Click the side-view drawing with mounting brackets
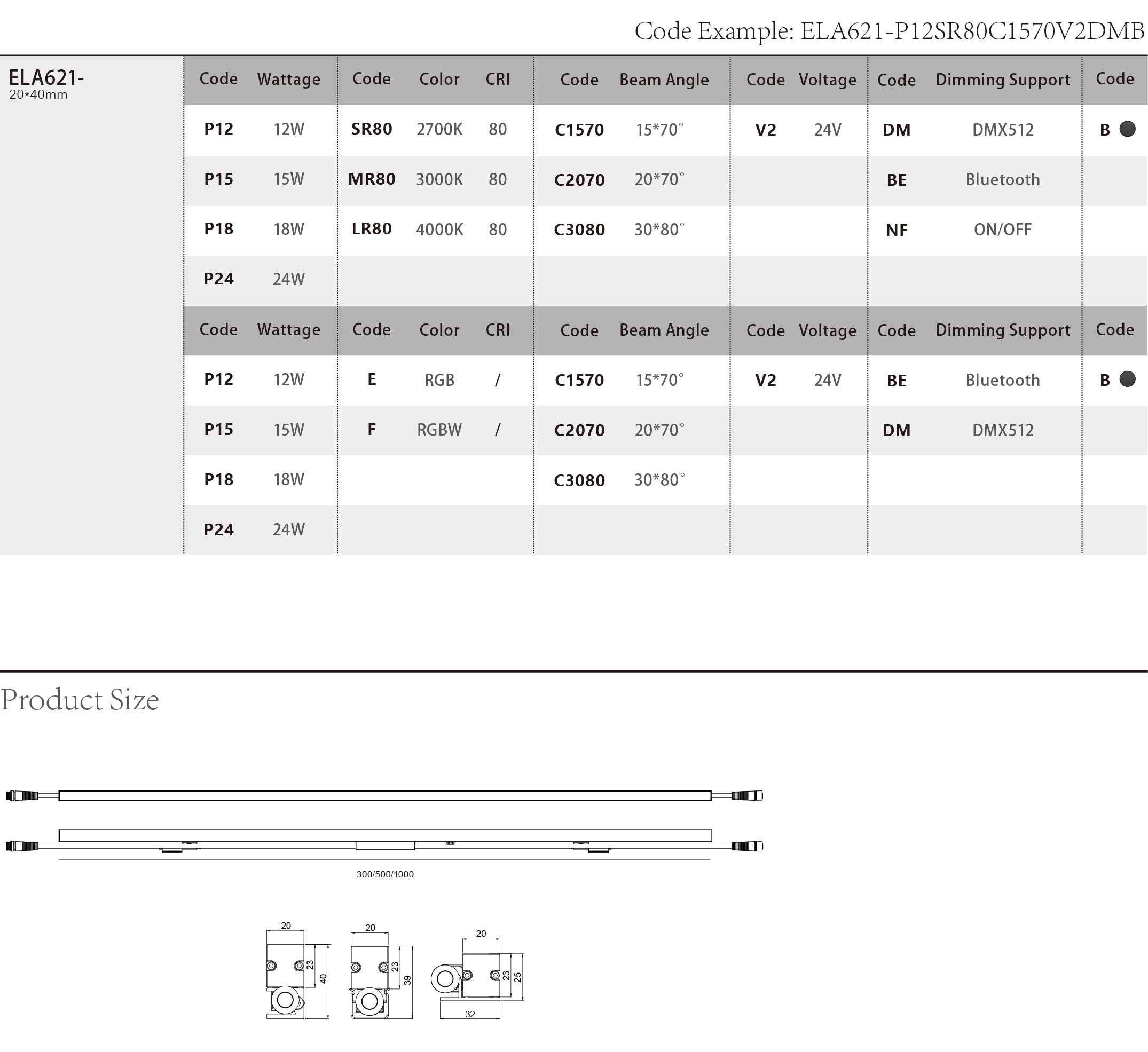This screenshot has height=1052, width=1148. [x=384, y=841]
